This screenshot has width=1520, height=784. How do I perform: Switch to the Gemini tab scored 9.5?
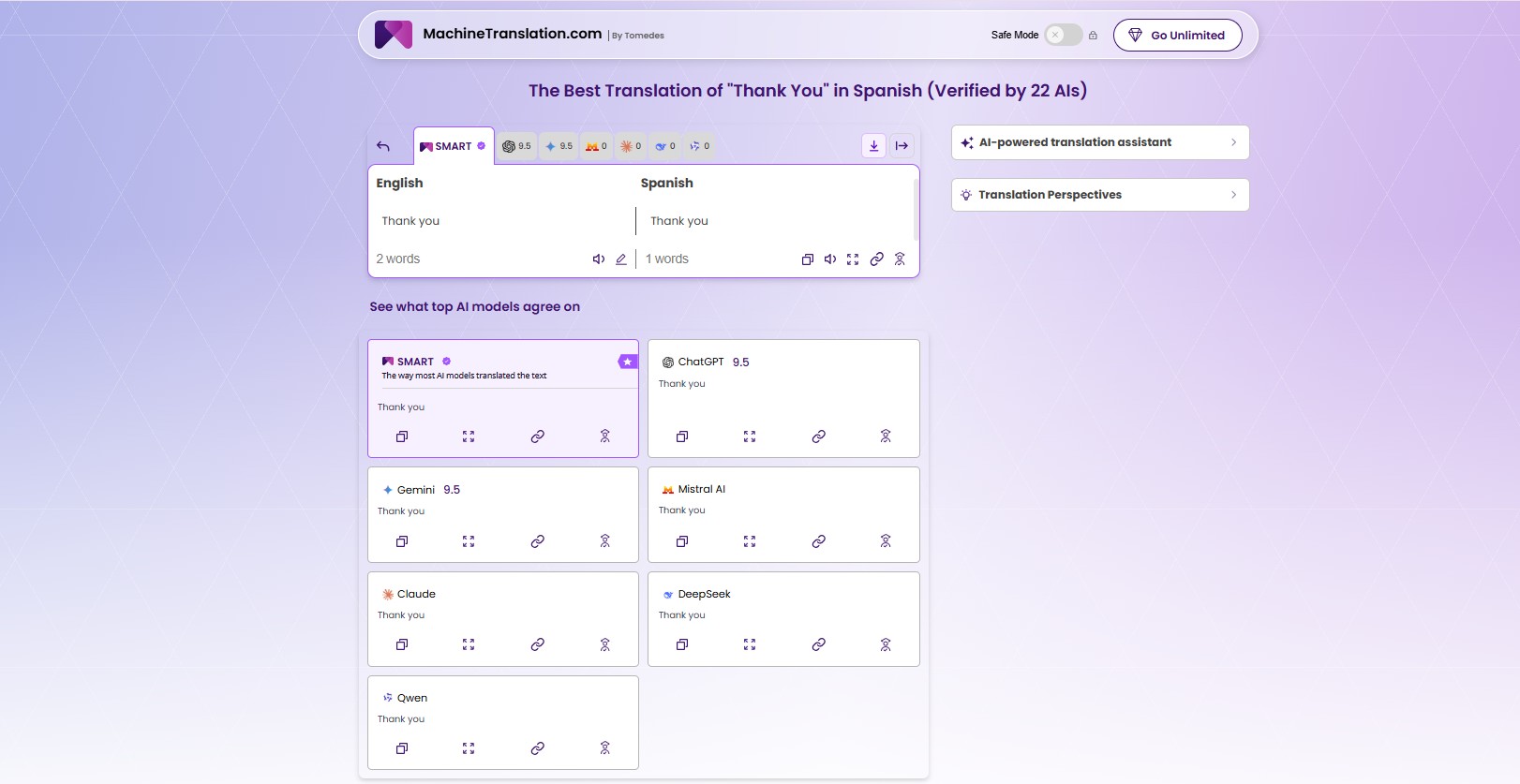pos(559,146)
